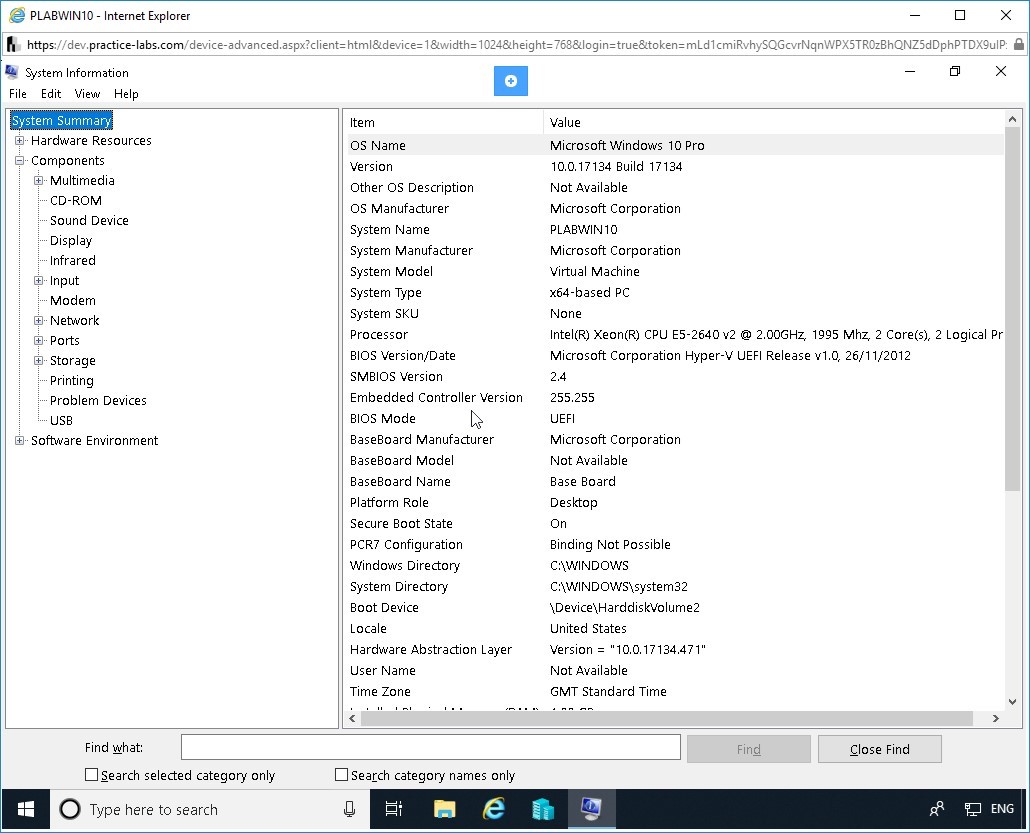The width and height of the screenshot is (1030, 833).
Task: Select the Time Zone row
Action: 675,692
